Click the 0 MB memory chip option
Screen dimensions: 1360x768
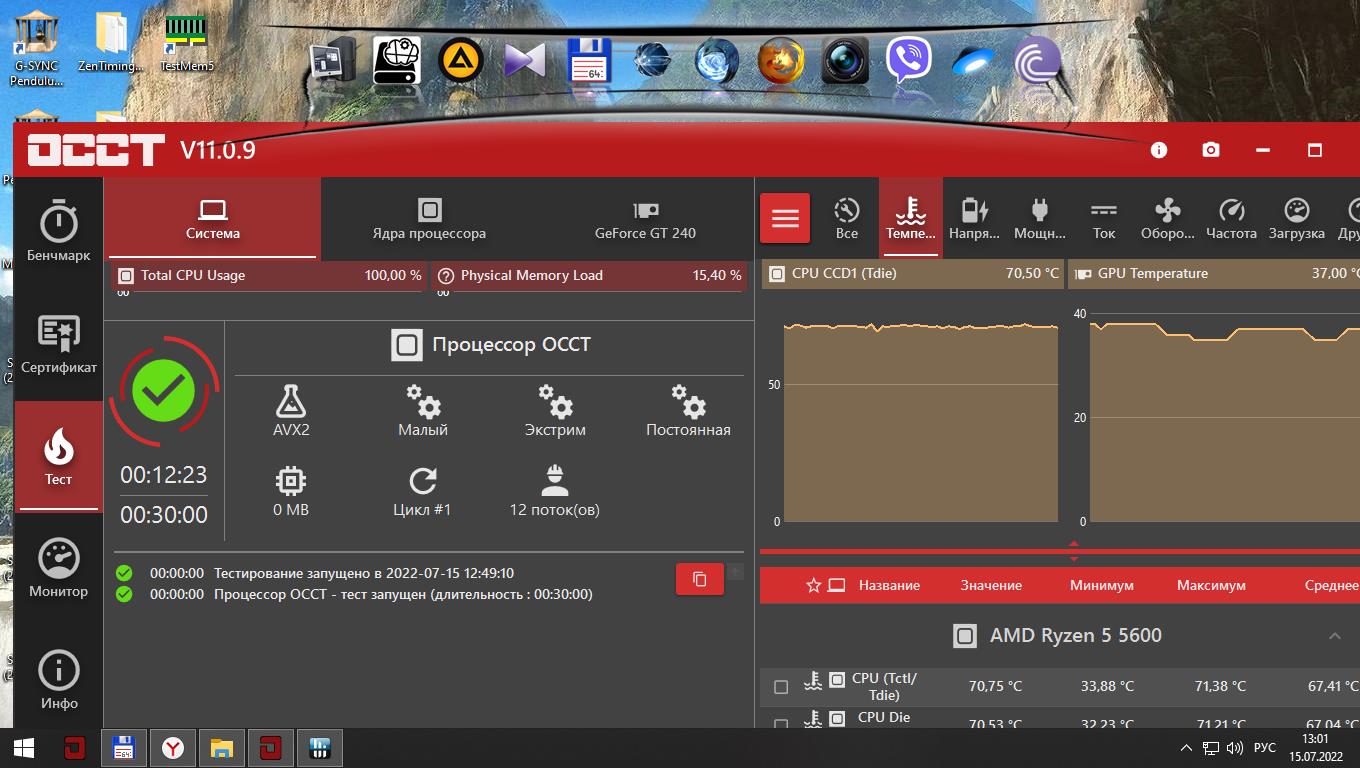[291, 491]
